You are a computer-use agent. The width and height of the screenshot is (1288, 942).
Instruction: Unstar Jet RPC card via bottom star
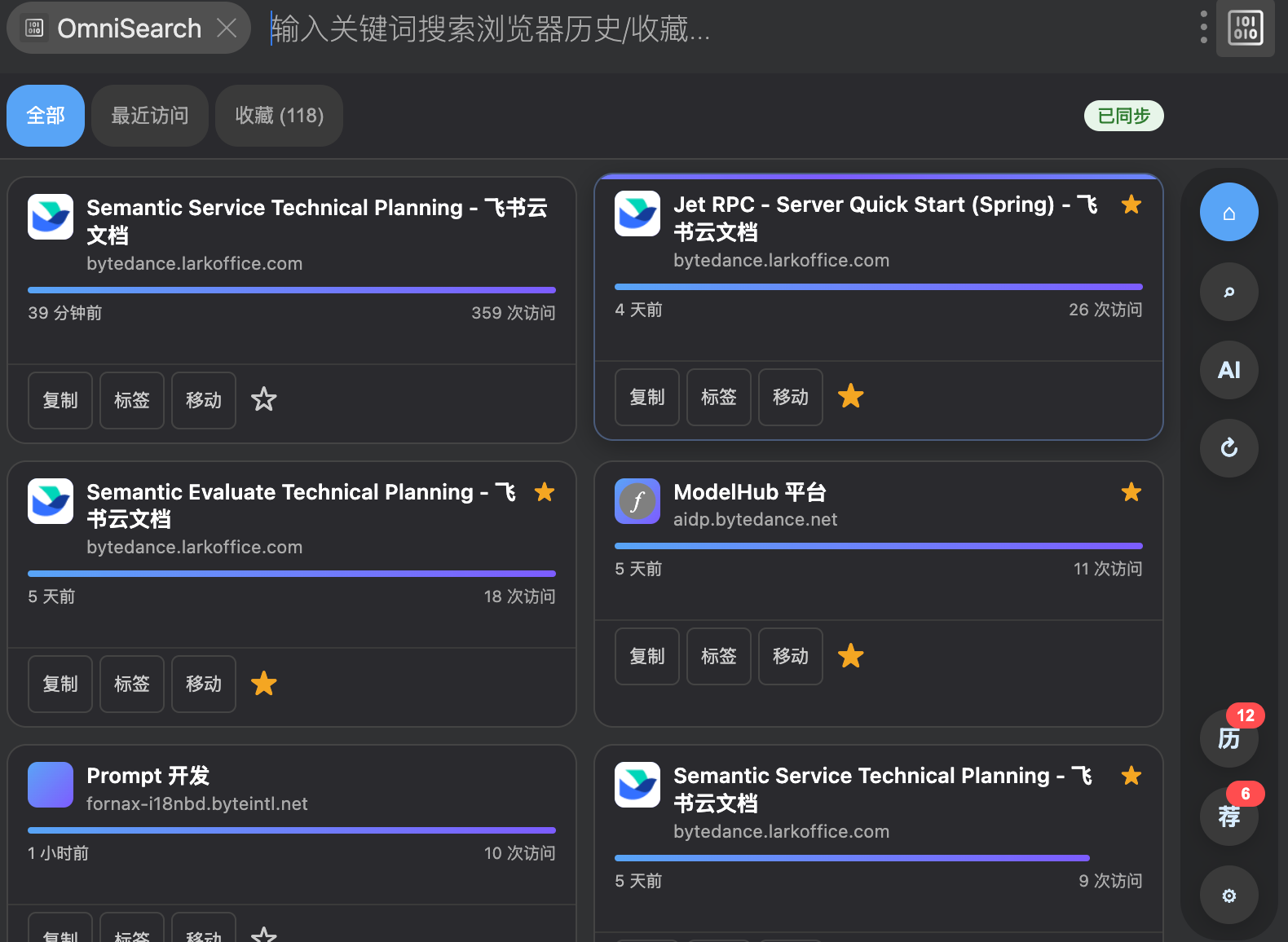[851, 396]
